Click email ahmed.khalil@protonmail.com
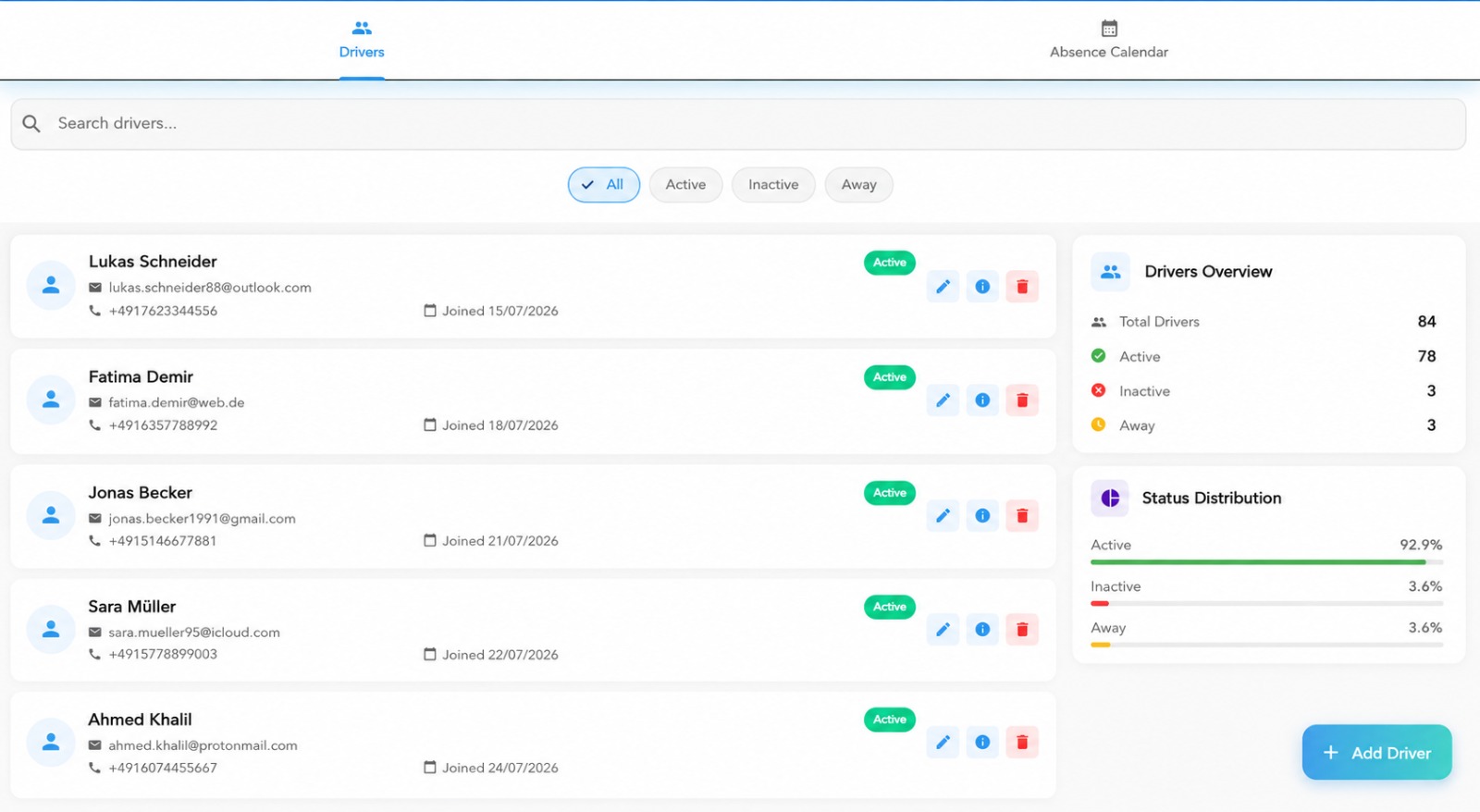This screenshot has width=1480, height=812. click(x=203, y=745)
